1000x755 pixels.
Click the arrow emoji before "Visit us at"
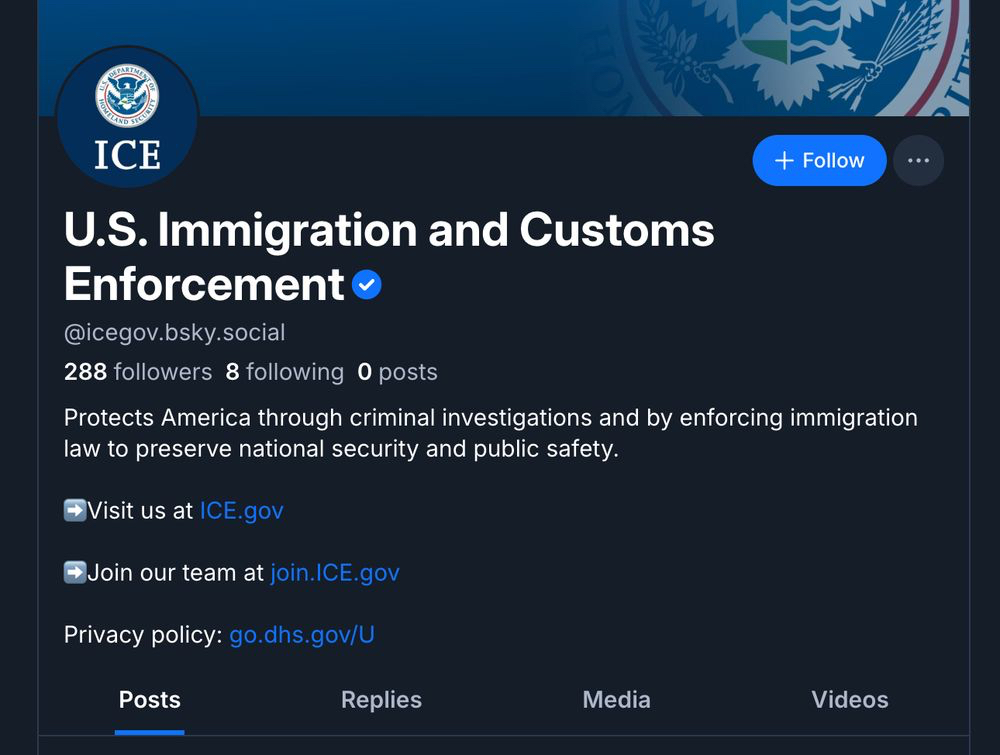click(x=75, y=510)
